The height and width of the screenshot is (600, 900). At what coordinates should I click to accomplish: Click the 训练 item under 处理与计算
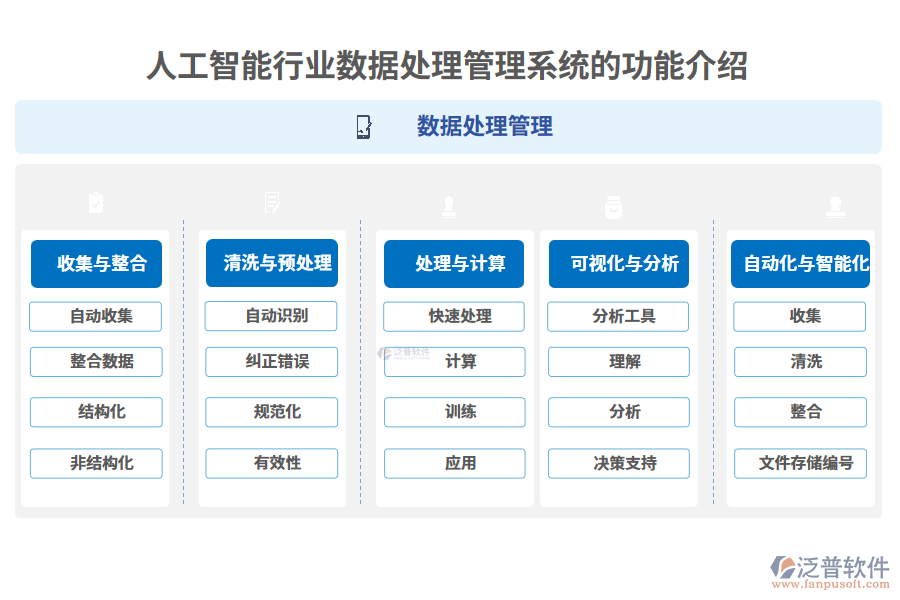pyautogui.click(x=454, y=412)
